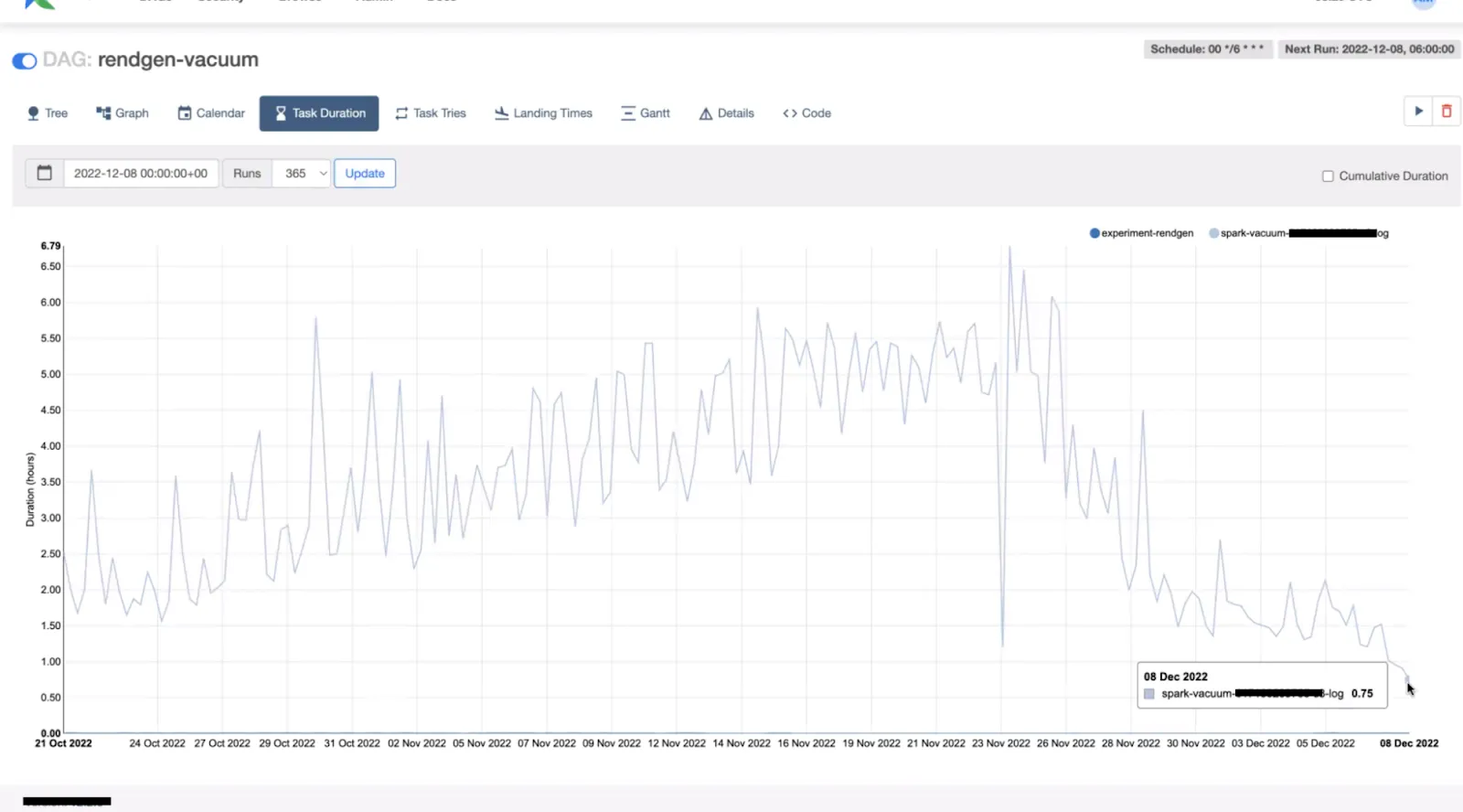Expand the Runs count dropdown

click(301, 173)
